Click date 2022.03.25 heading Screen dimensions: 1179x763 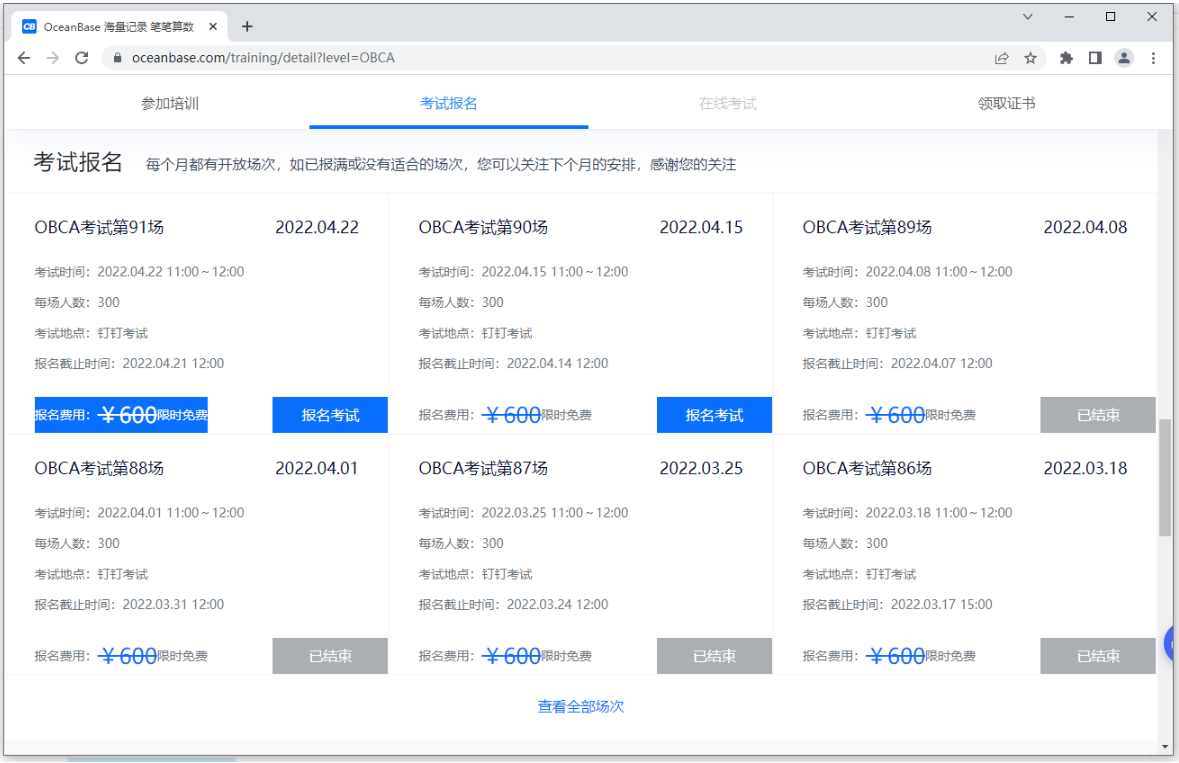(701, 468)
